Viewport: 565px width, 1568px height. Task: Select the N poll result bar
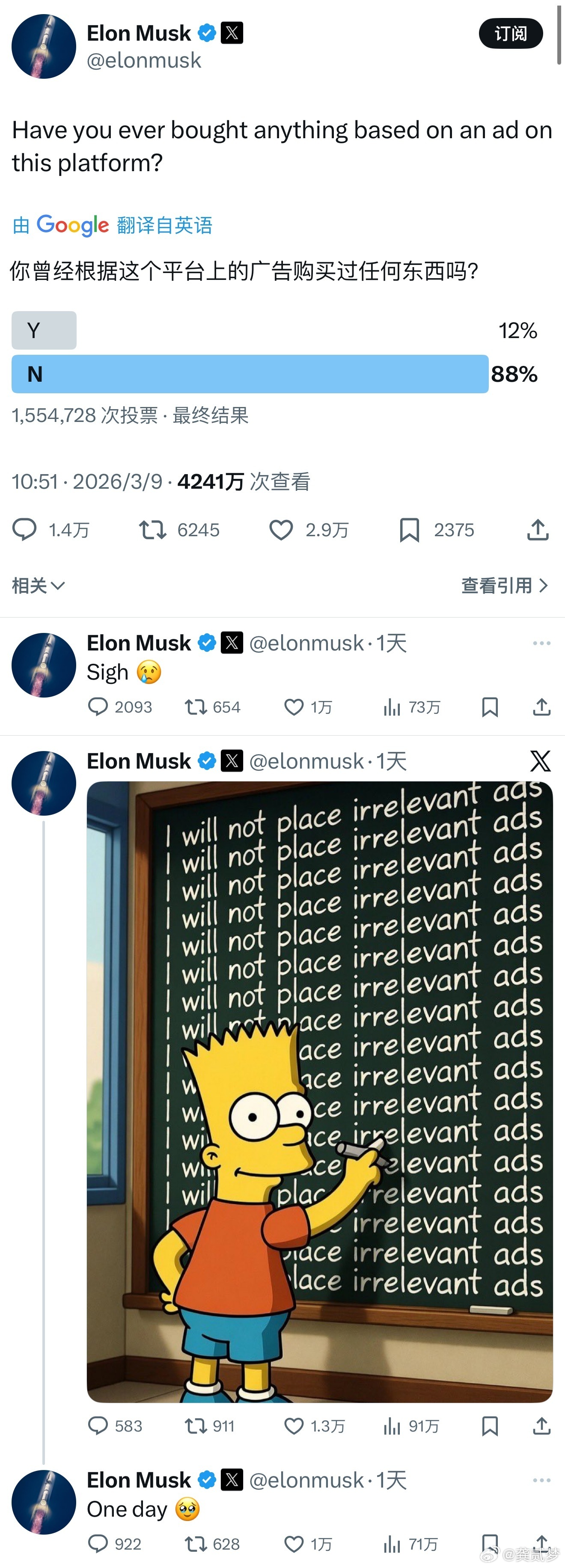coord(250,374)
